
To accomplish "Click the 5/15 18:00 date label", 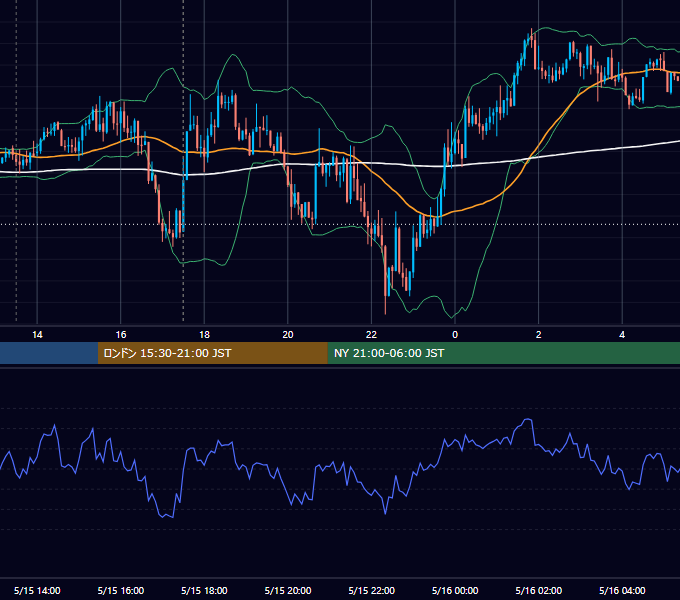I will click(204, 590).
